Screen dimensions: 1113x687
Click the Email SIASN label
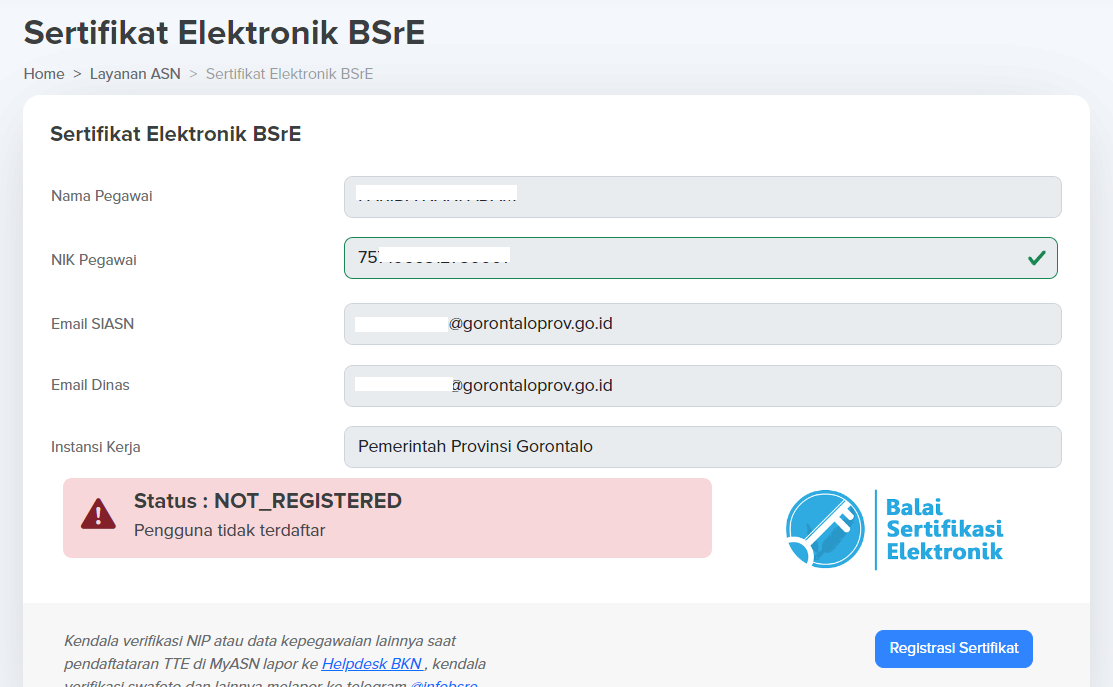92,324
